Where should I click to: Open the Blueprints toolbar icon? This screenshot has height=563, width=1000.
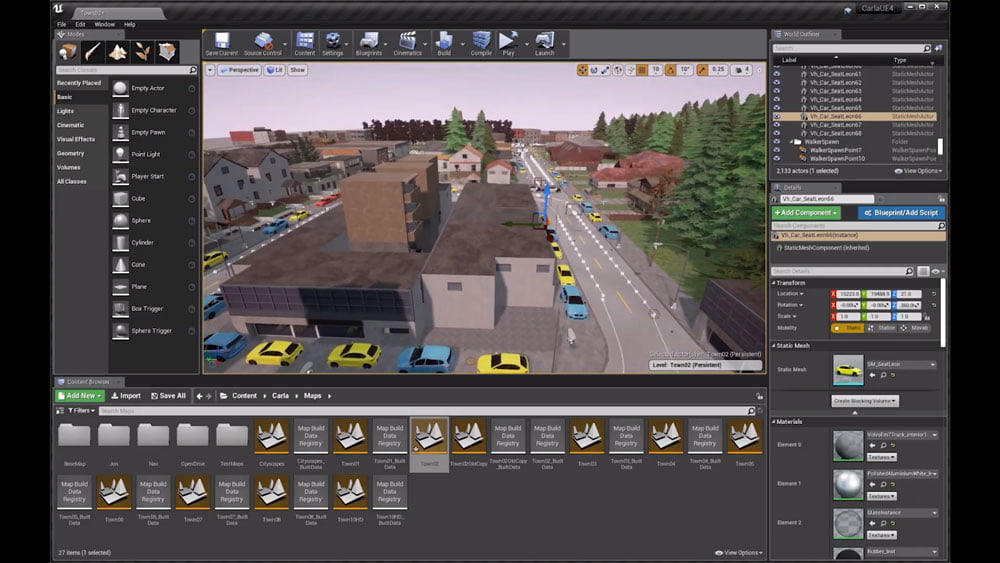point(368,42)
